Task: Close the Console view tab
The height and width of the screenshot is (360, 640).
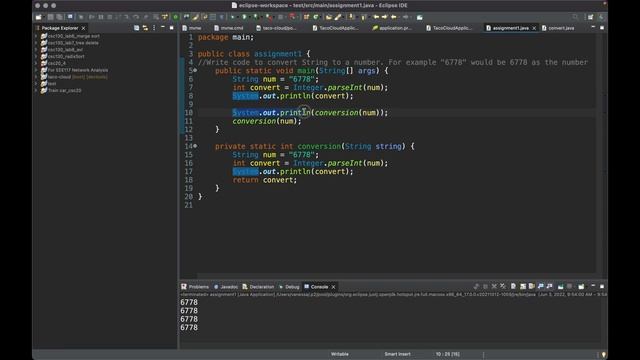Action: [333, 287]
